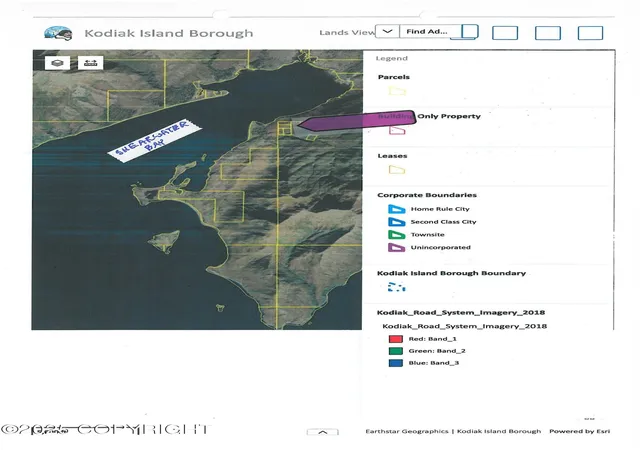Click the Second Class City legend icon
The height and width of the screenshot is (450, 640).
coord(396,222)
